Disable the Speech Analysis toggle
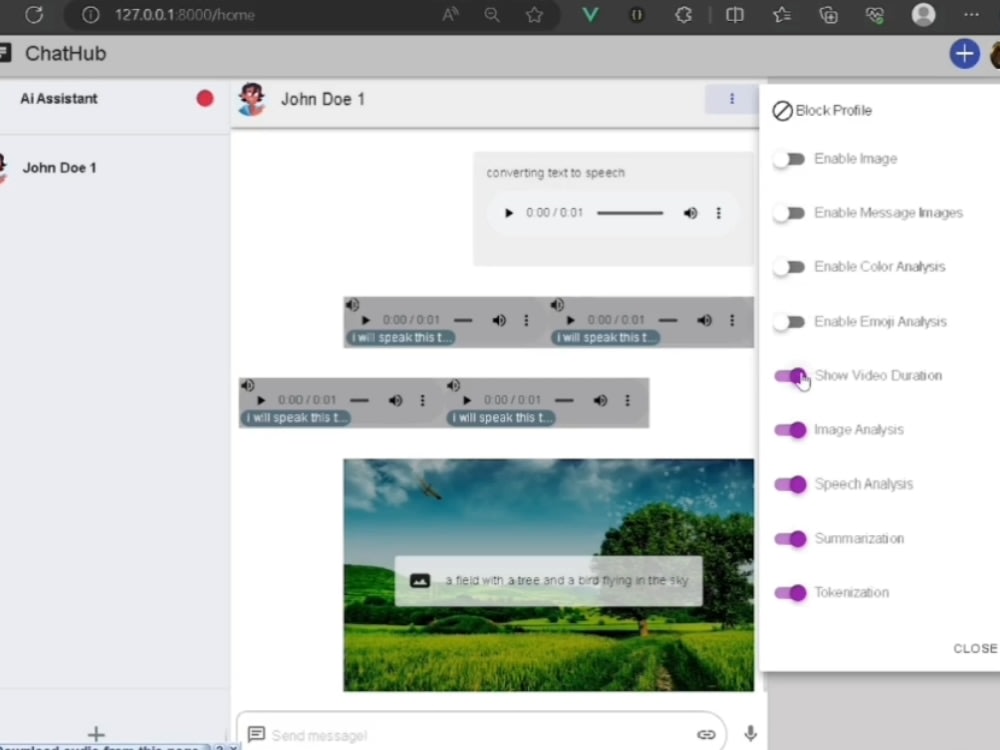 [x=790, y=484]
